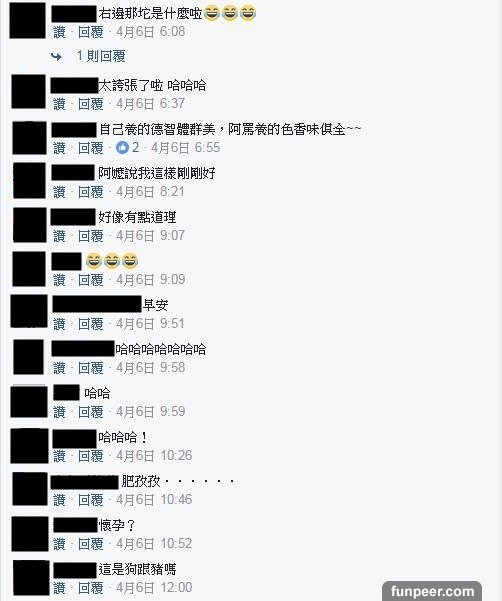Screen dimensions: 502x601
Task: Click the laughing emojis in the first comment
Action: [x=230, y=13]
